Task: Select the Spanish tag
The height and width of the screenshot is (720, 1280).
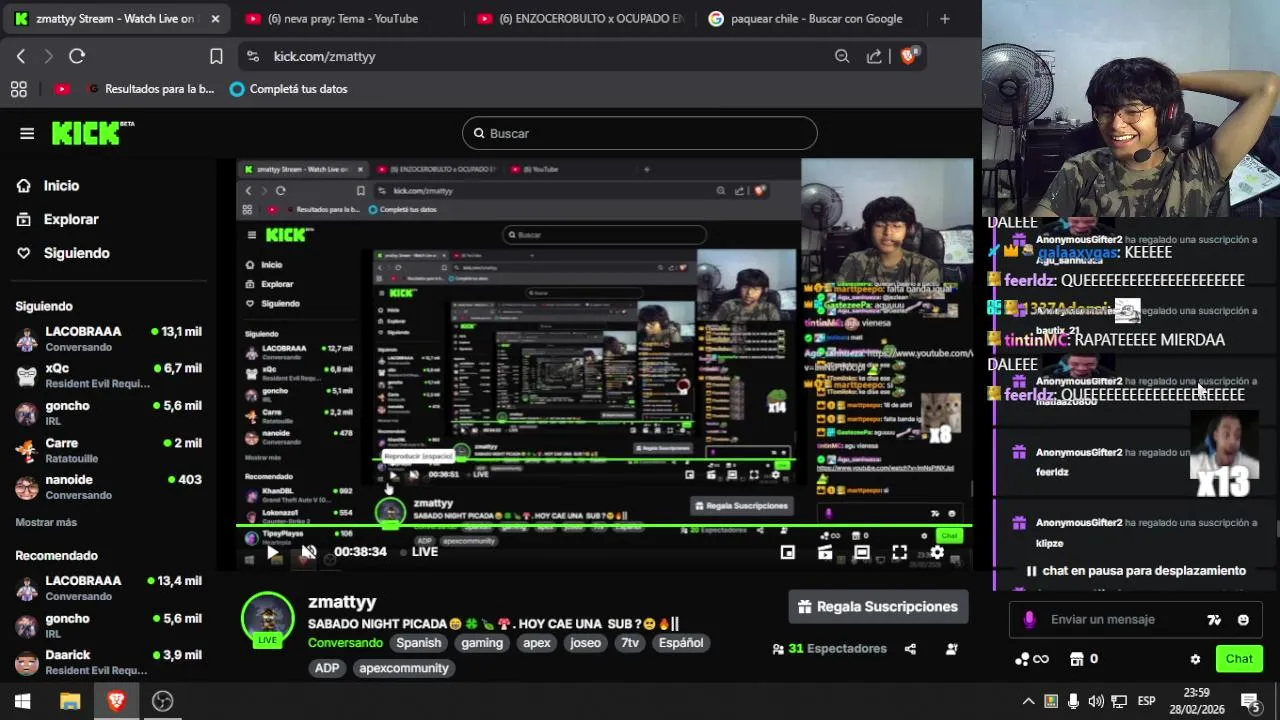Action: click(418, 643)
